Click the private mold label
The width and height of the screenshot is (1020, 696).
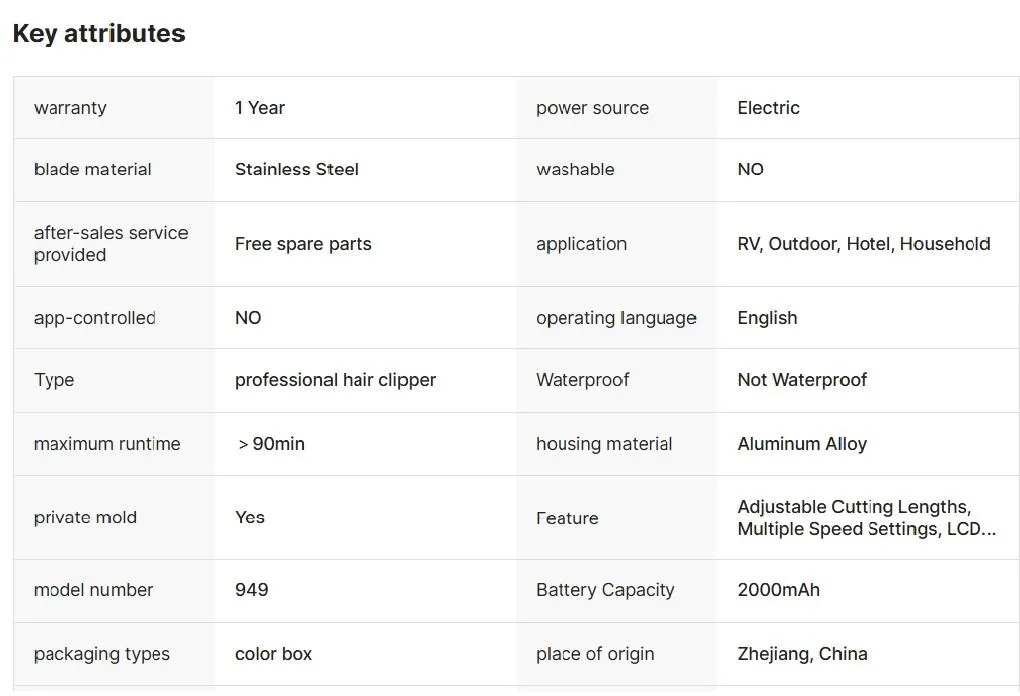tap(85, 518)
